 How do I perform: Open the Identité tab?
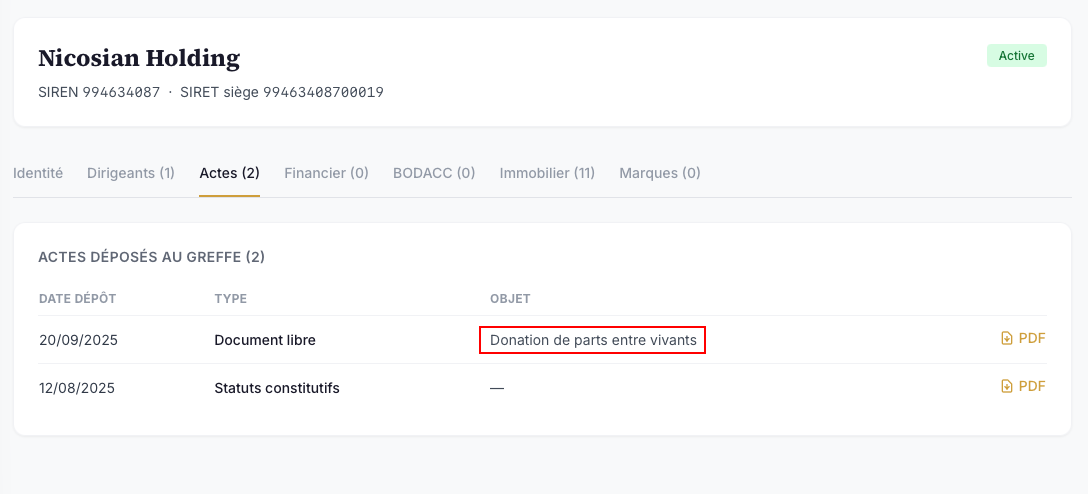click(38, 173)
